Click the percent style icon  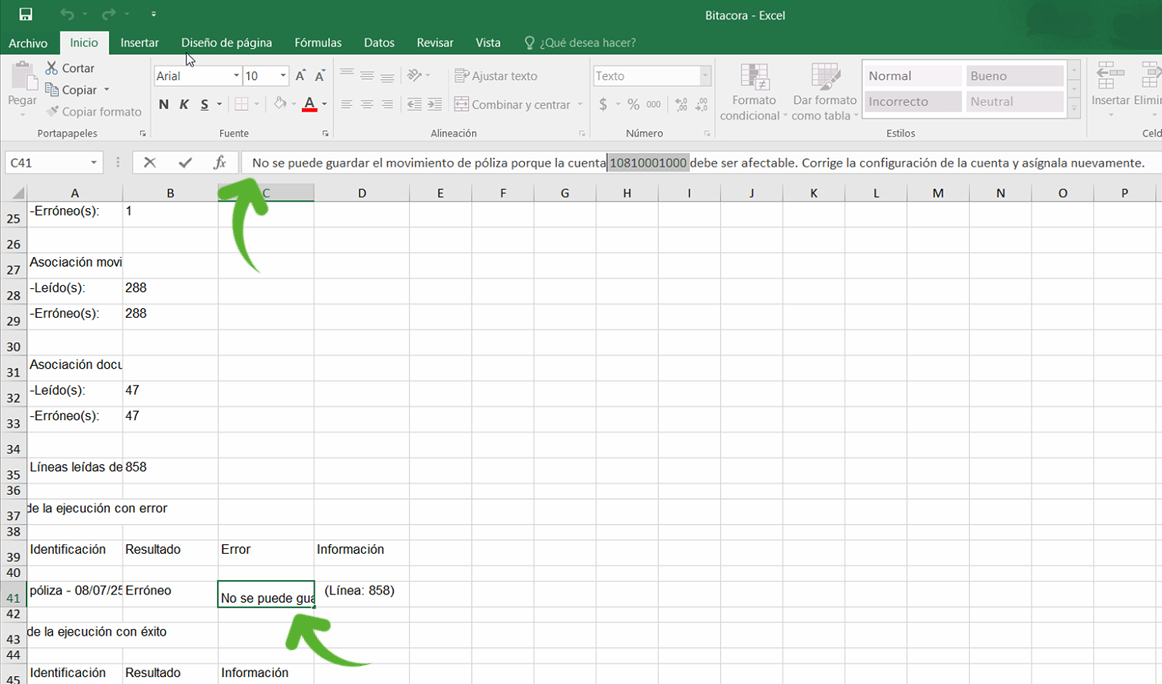pyautogui.click(x=633, y=105)
